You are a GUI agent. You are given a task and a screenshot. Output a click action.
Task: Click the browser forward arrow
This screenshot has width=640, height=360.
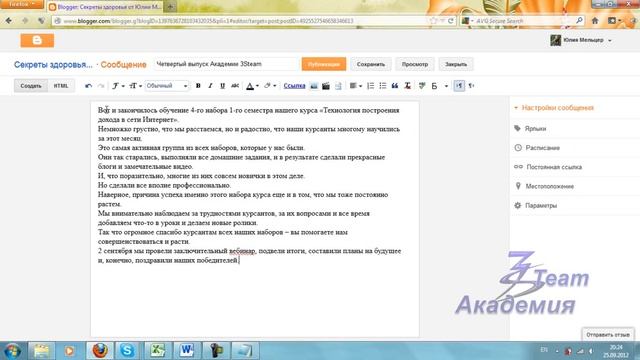click(25, 21)
